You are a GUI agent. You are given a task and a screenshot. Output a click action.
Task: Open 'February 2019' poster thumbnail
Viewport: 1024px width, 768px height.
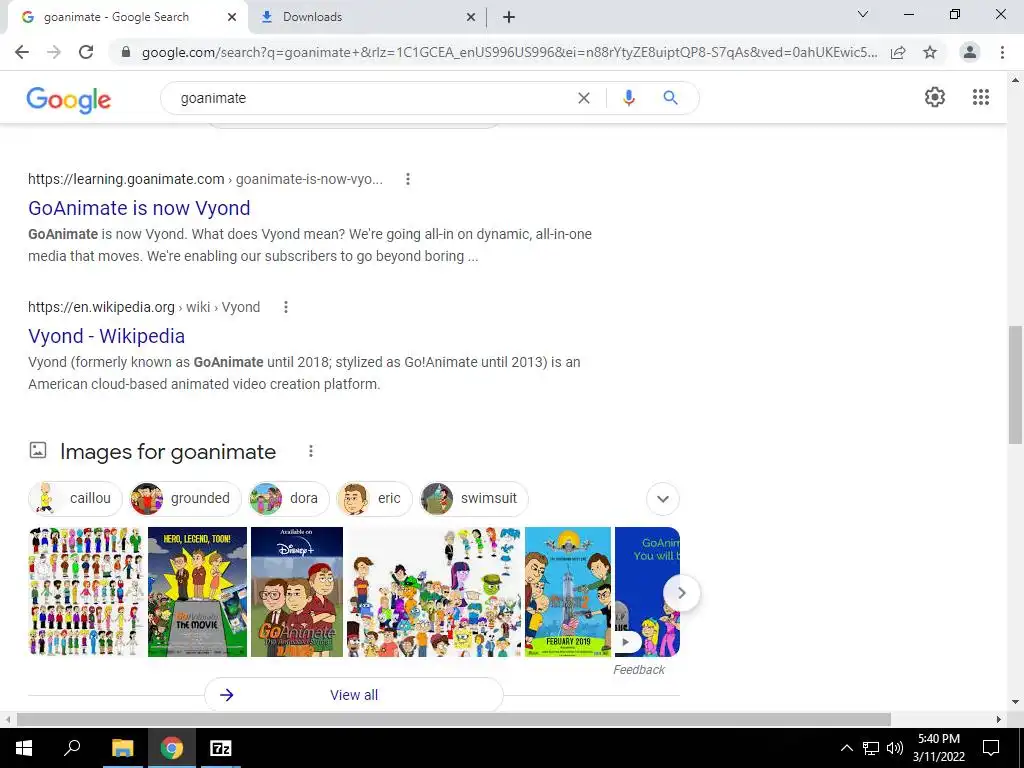pos(568,592)
